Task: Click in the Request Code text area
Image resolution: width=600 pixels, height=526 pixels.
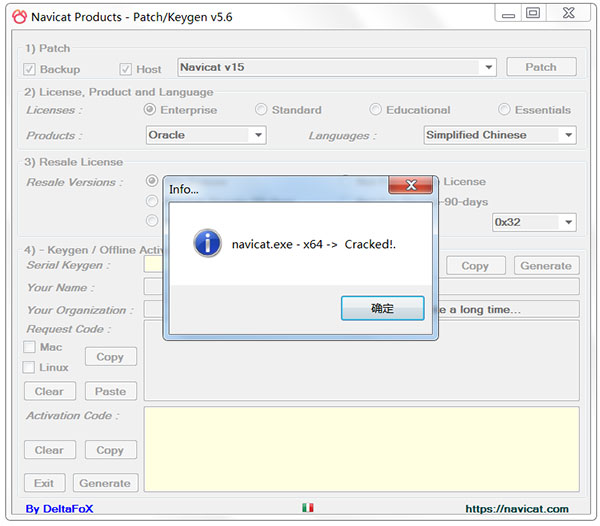Action: 362,361
